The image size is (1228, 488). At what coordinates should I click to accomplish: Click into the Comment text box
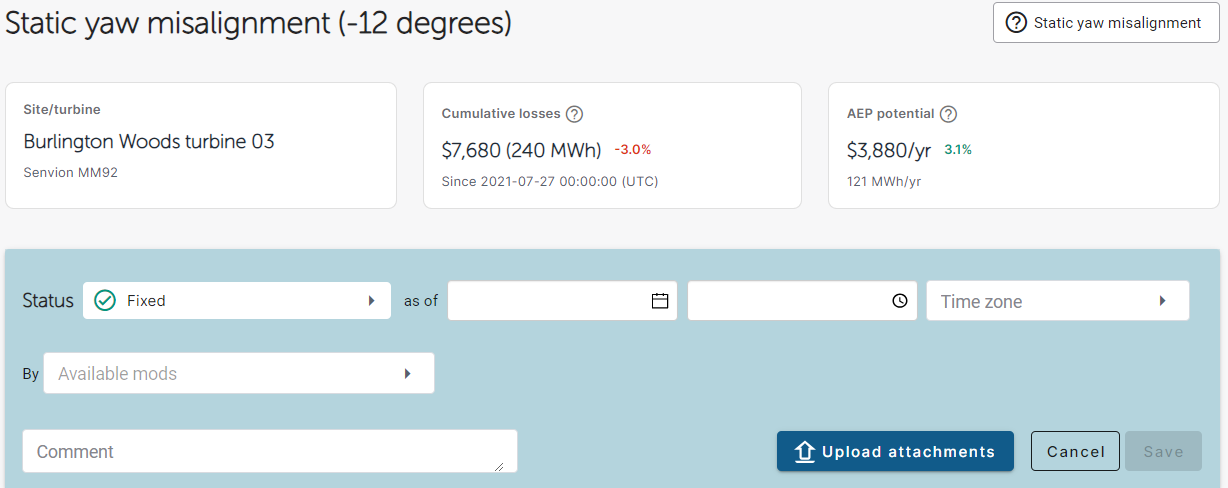coord(270,451)
